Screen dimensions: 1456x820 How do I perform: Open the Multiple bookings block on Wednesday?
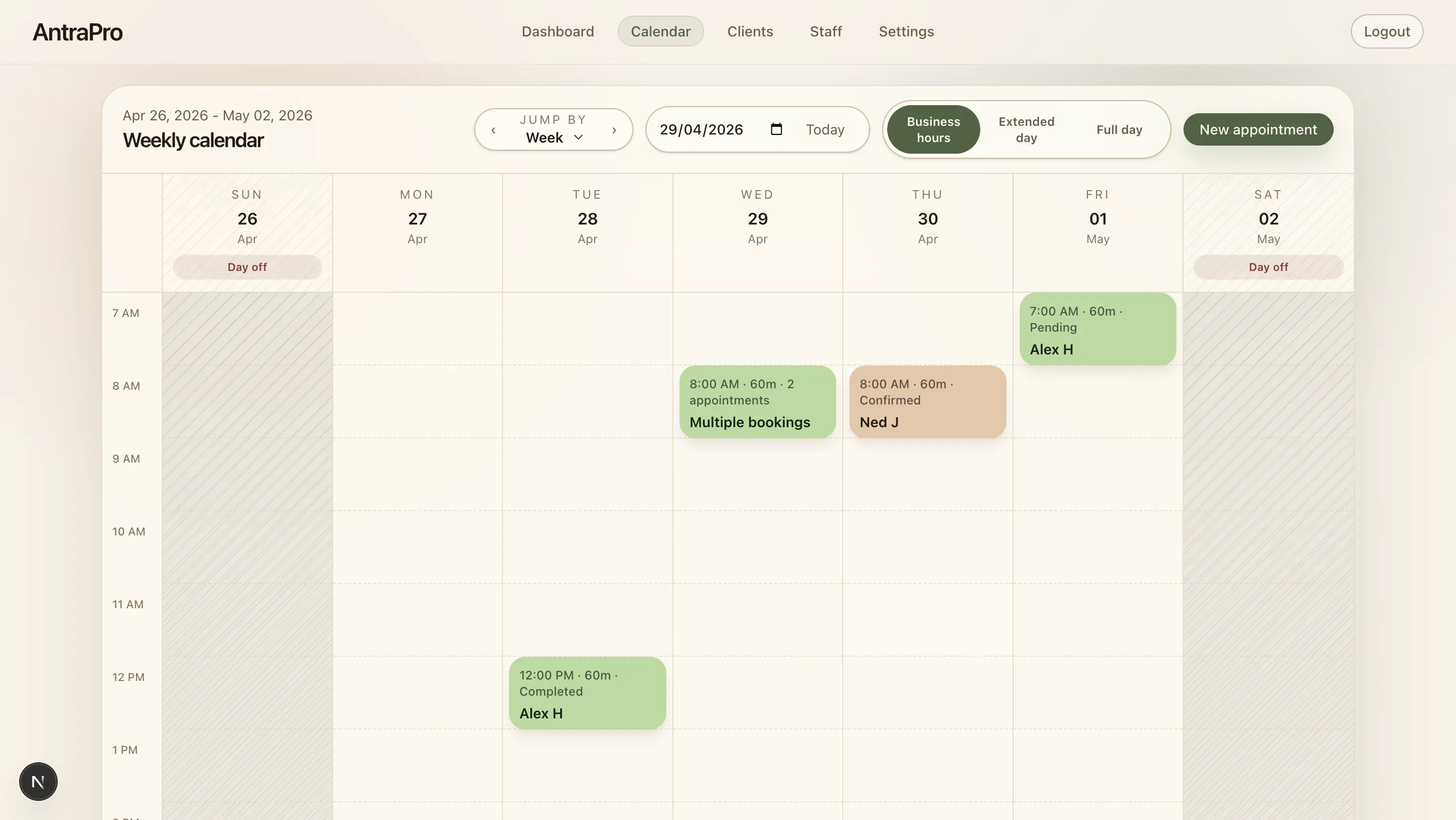coord(757,402)
